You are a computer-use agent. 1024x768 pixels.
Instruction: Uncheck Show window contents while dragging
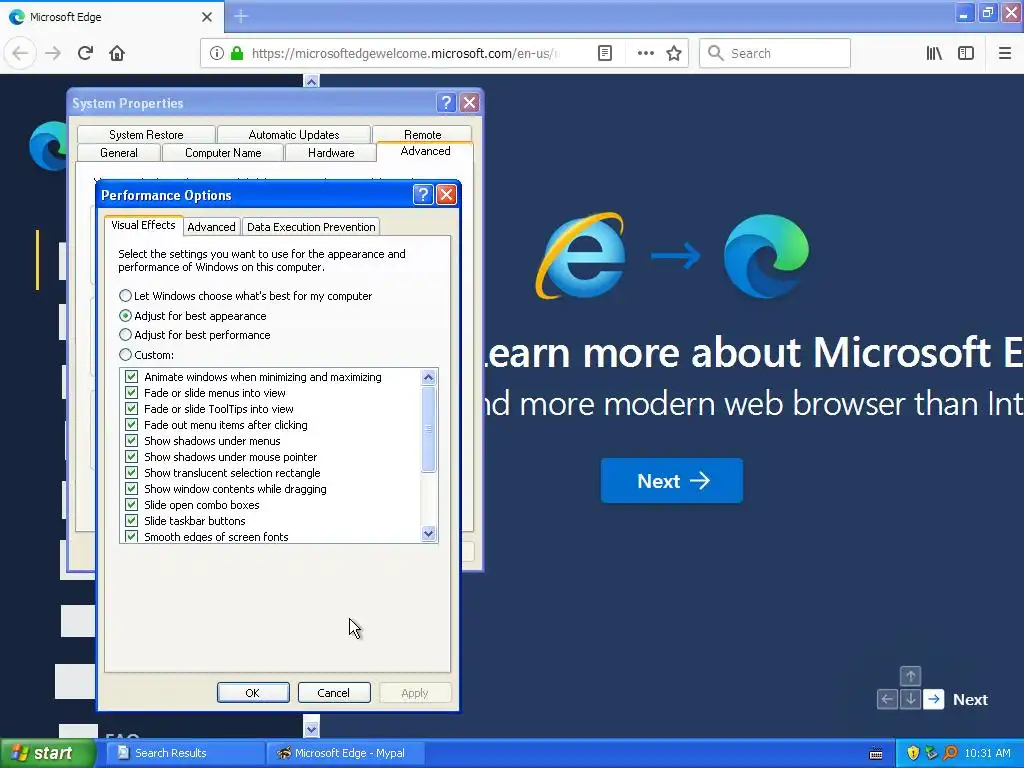point(131,488)
